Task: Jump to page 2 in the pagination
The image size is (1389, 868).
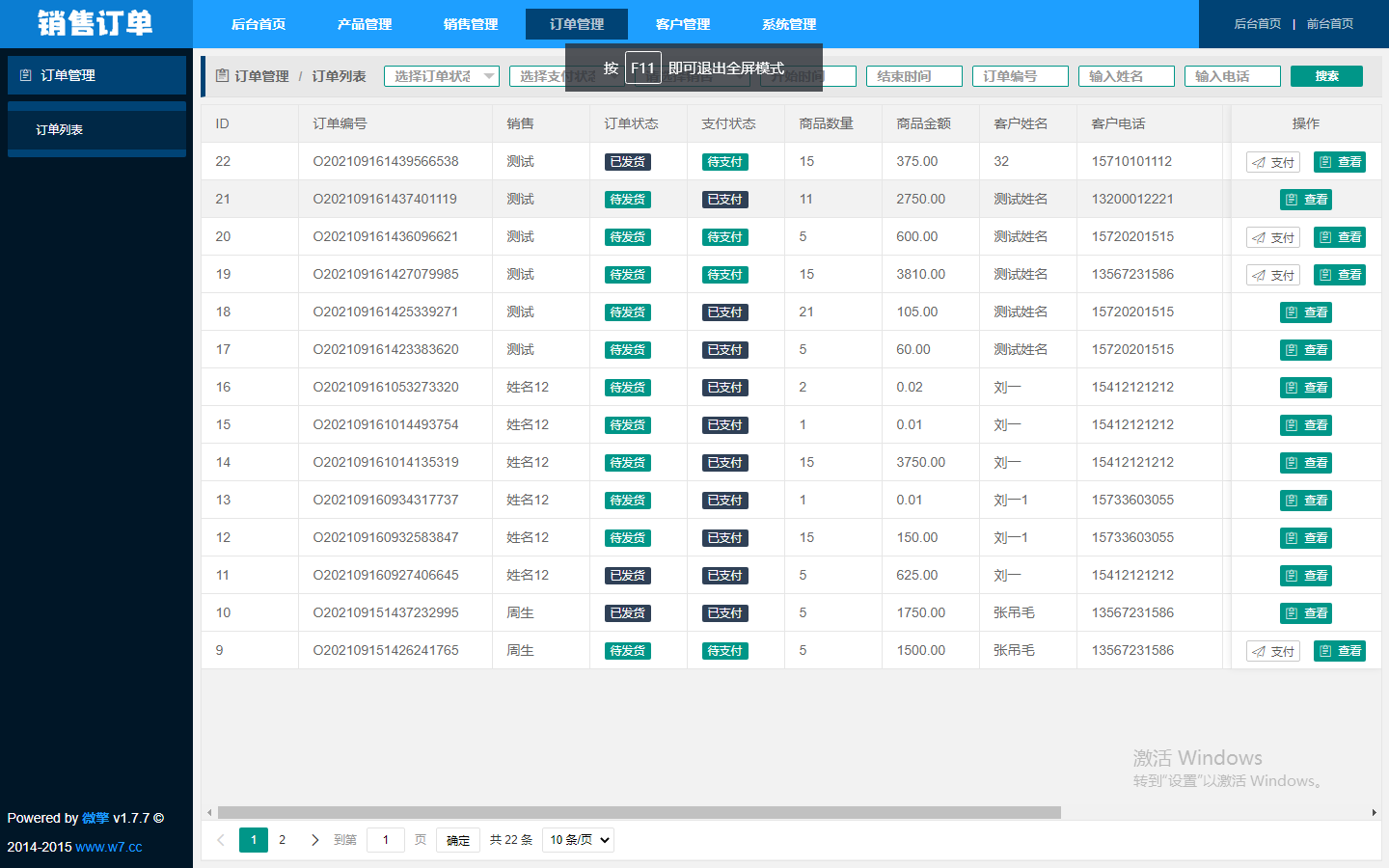Action: tap(283, 840)
